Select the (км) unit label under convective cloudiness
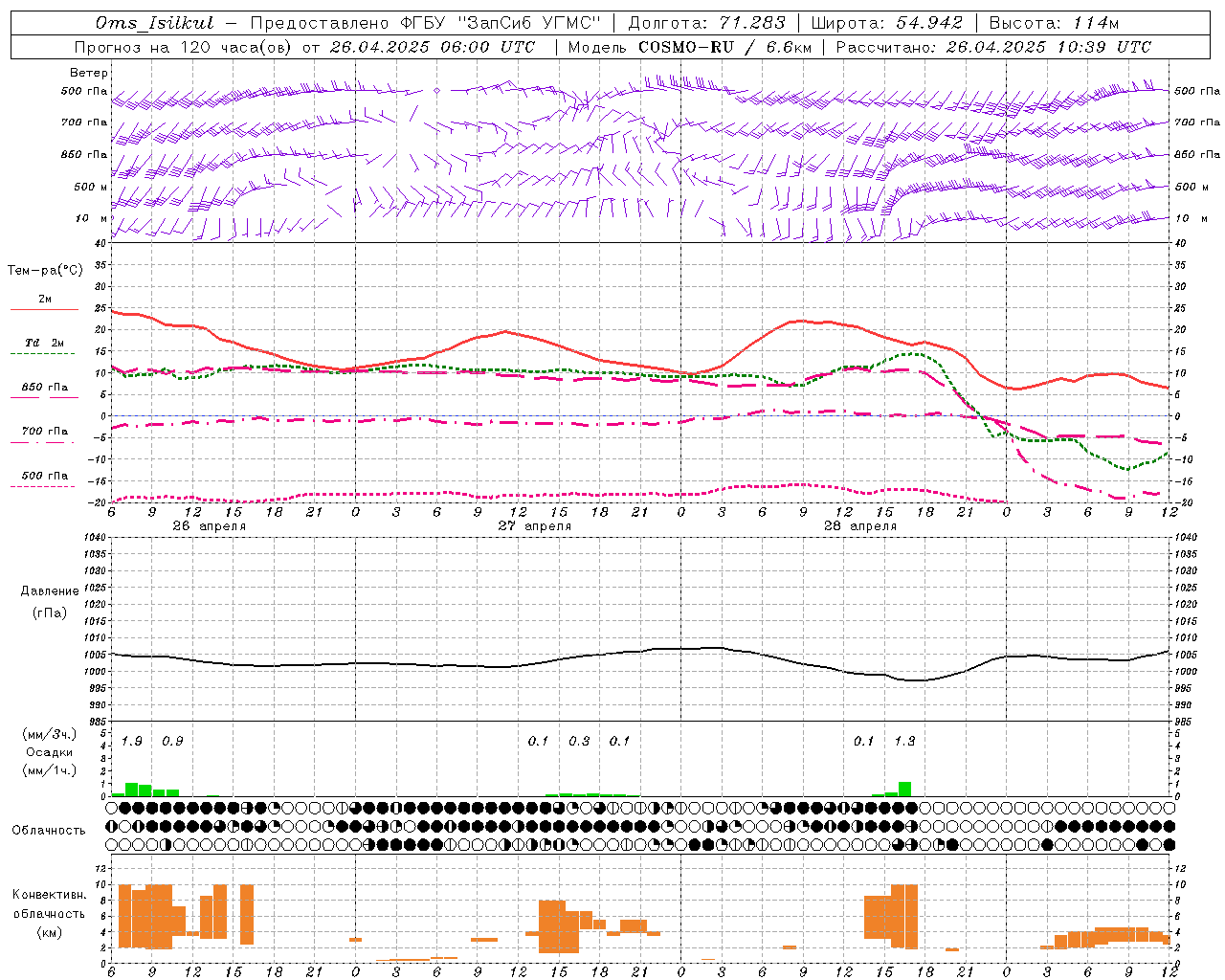 coord(49,932)
